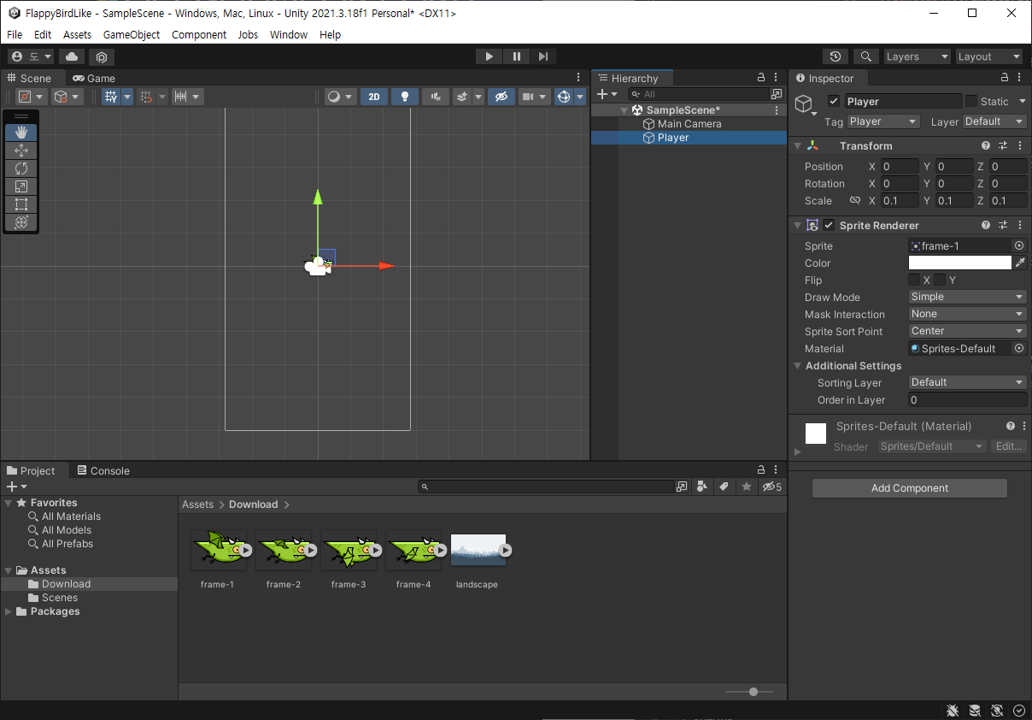Open the Tag dropdown
Screen dimensions: 1032x720
coord(882,122)
